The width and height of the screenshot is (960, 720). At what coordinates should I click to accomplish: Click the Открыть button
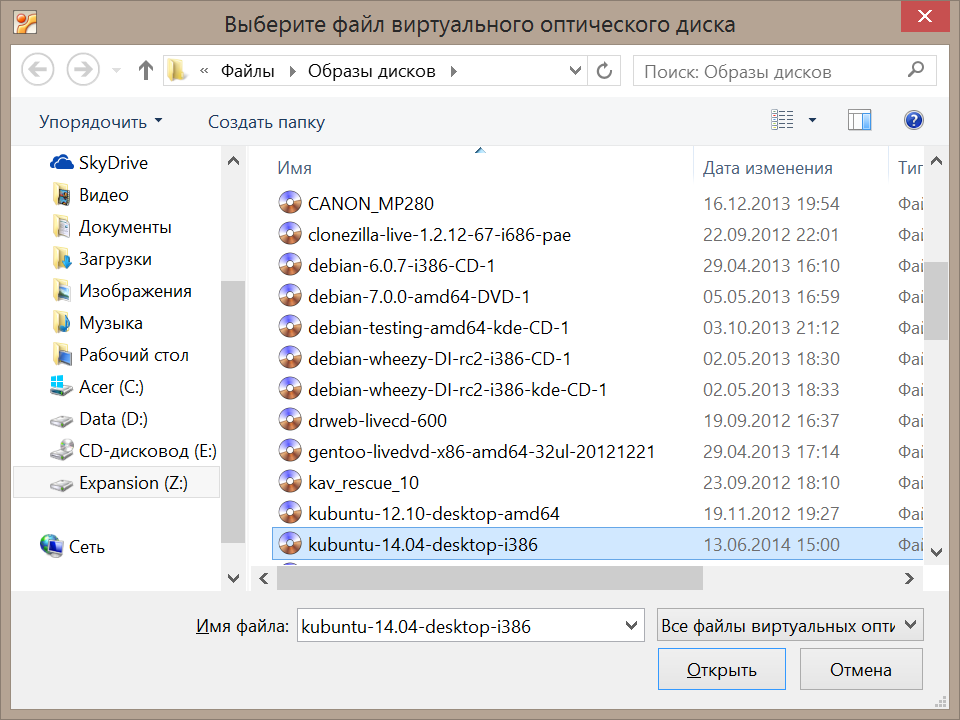[x=722, y=669]
